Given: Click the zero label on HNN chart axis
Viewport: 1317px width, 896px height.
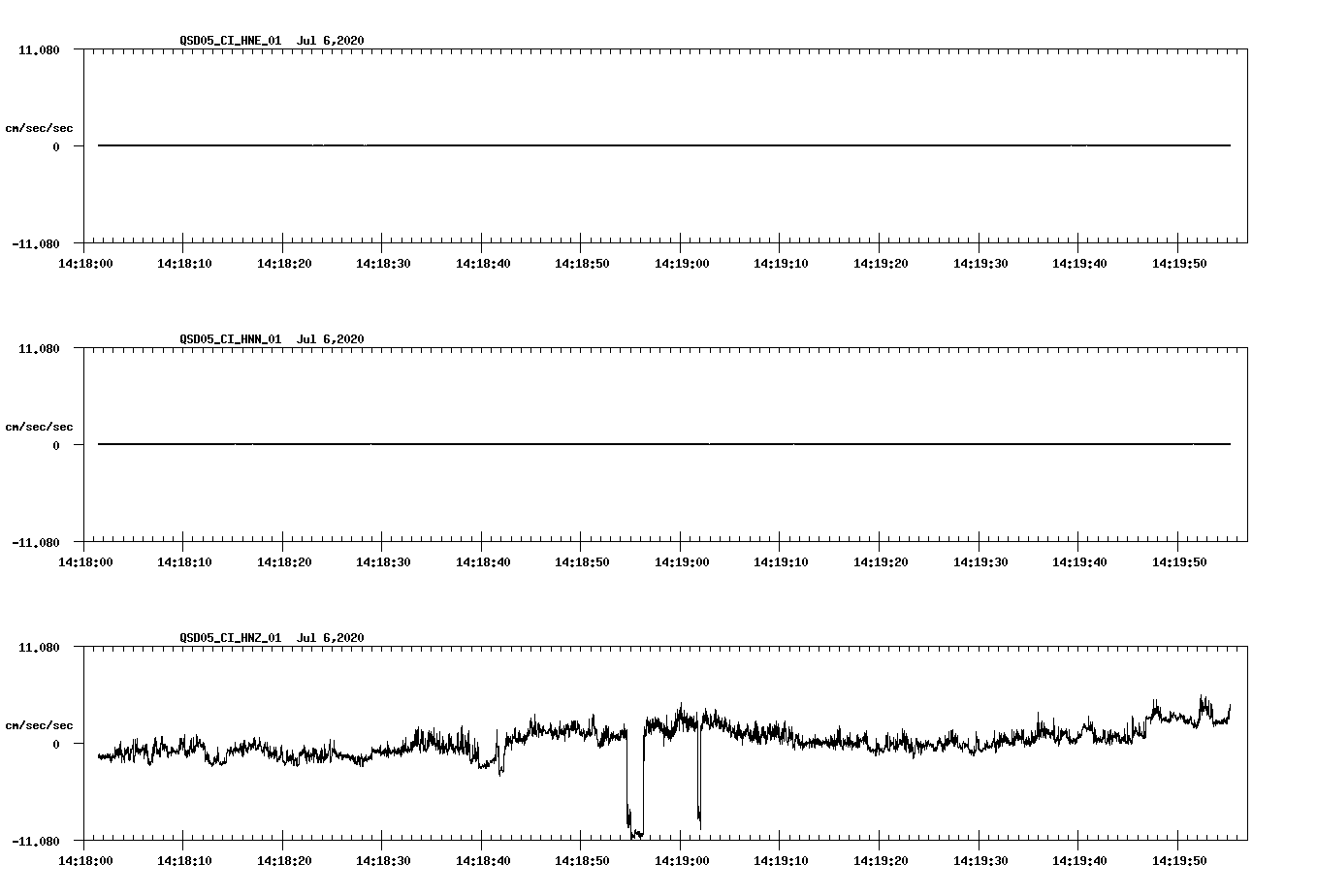Looking at the screenshot, I should [x=56, y=446].
